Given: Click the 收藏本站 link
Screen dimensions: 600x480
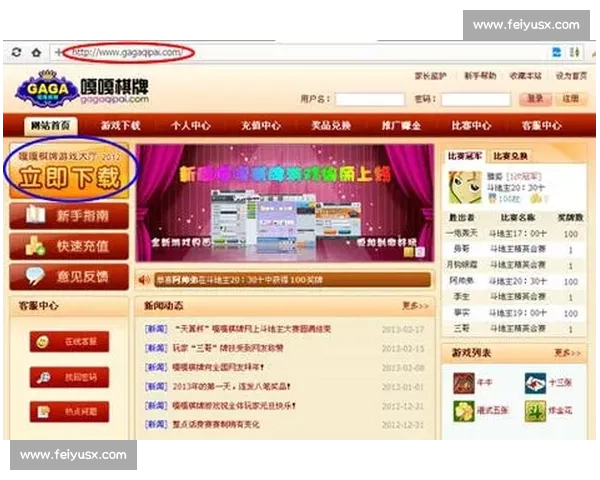Looking at the screenshot, I should tap(526, 76).
